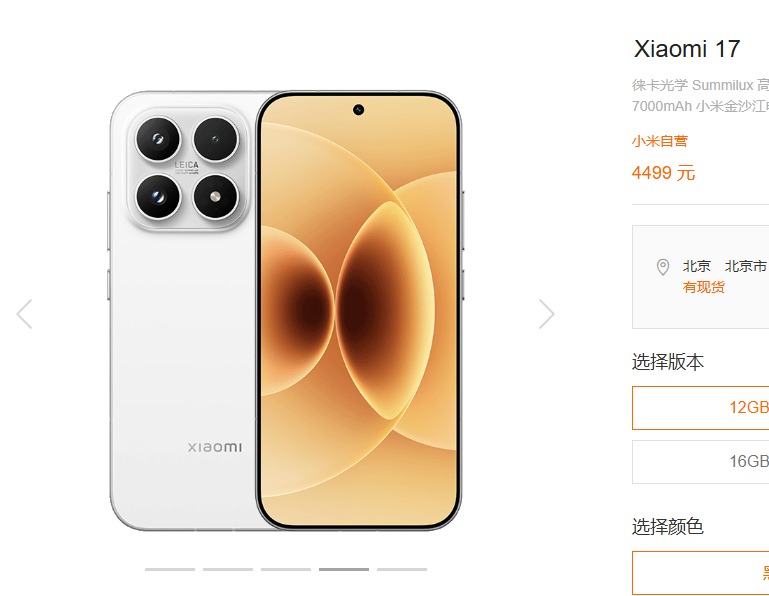Click the Leica camera module on phone
Image resolution: width=769 pixels, height=596 pixels.
coord(187,168)
